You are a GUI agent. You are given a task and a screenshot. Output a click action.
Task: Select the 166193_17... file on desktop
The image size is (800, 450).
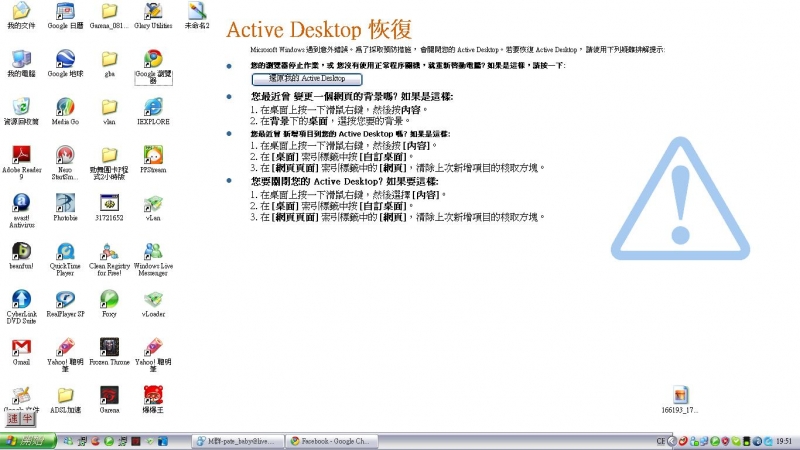[x=680, y=399]
